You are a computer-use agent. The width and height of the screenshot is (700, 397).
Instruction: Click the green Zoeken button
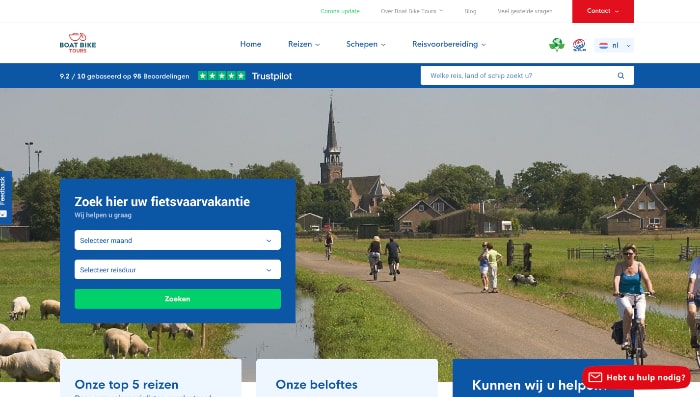178,299
